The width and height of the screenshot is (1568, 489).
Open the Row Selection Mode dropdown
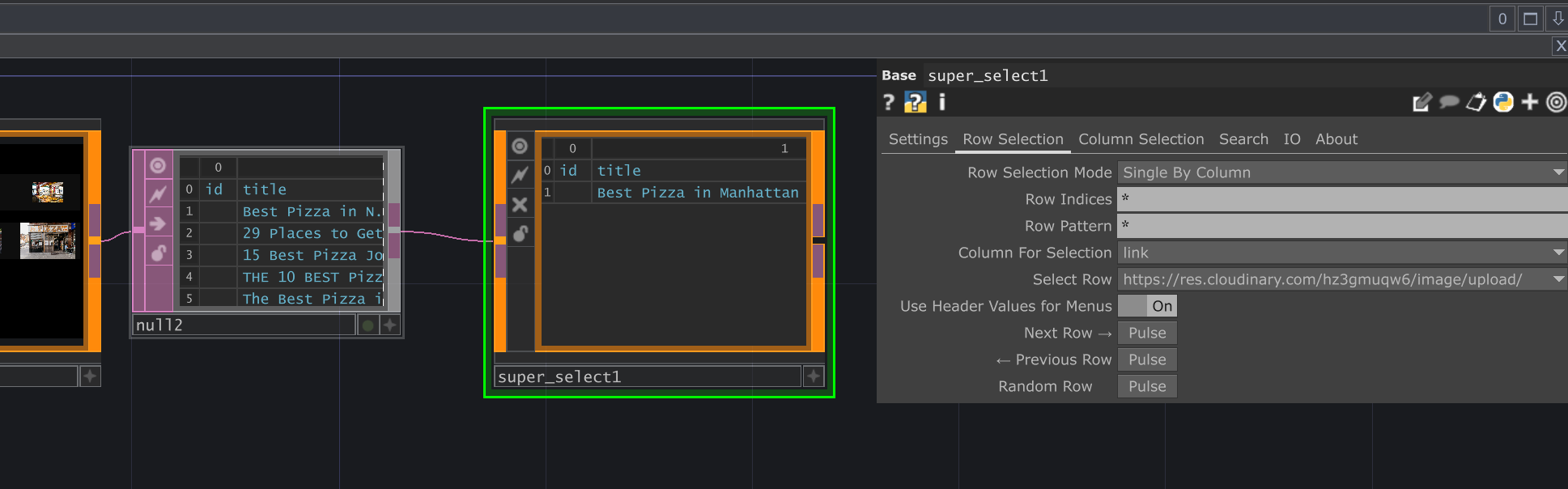tap(1342, 172)
